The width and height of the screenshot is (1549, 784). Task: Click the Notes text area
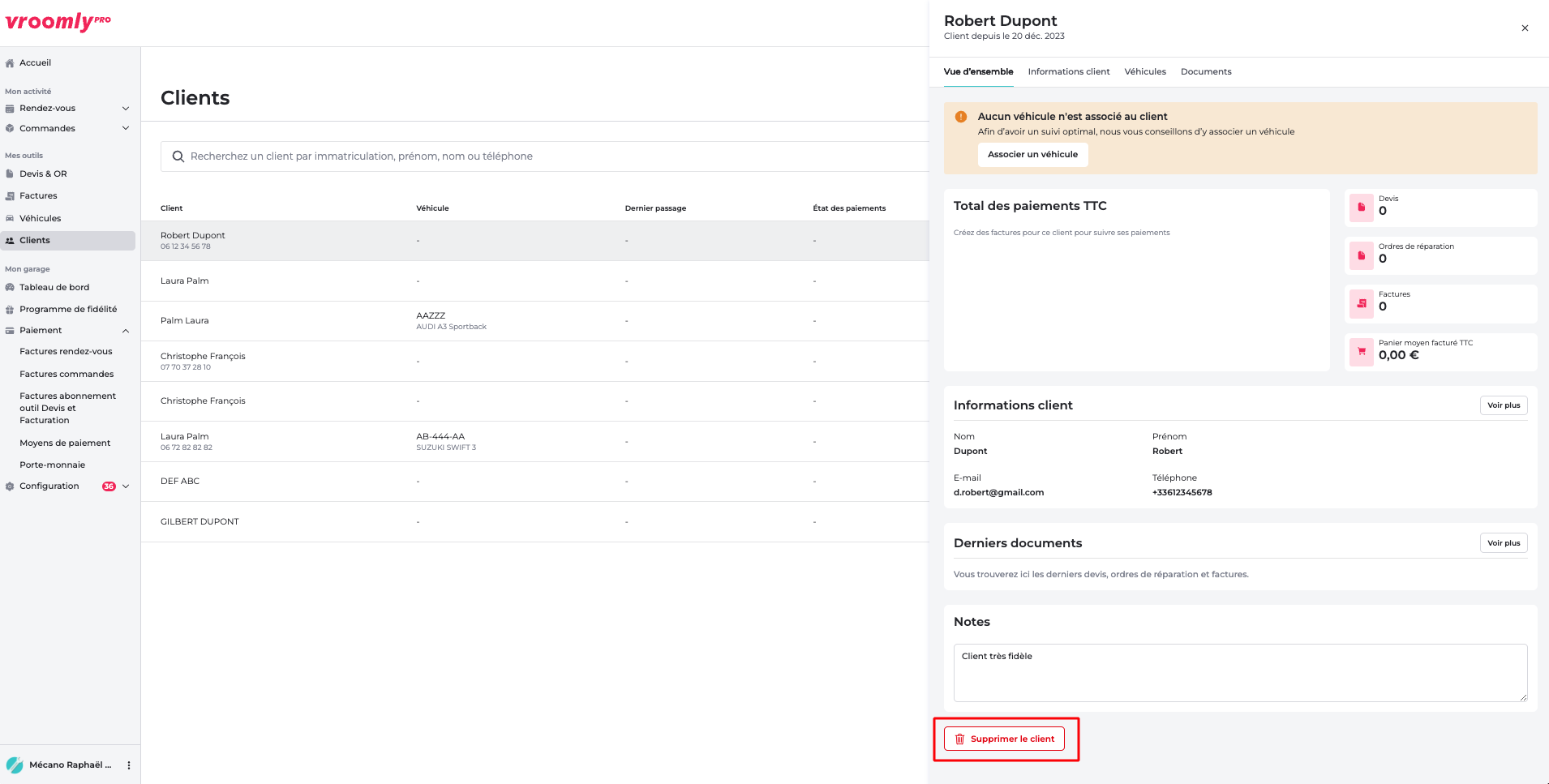pos(1239,673)
